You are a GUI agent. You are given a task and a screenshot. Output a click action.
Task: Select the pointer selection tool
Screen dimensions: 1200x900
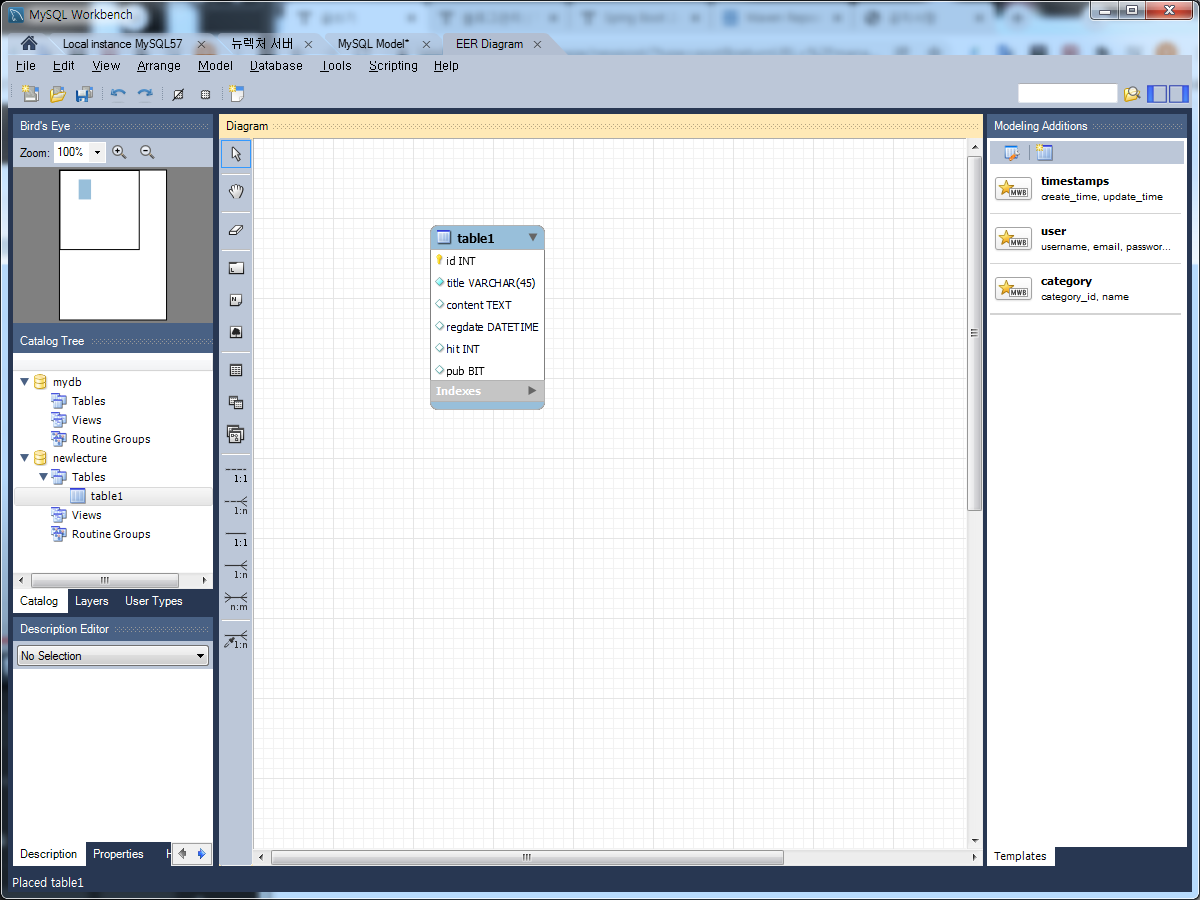236,154
